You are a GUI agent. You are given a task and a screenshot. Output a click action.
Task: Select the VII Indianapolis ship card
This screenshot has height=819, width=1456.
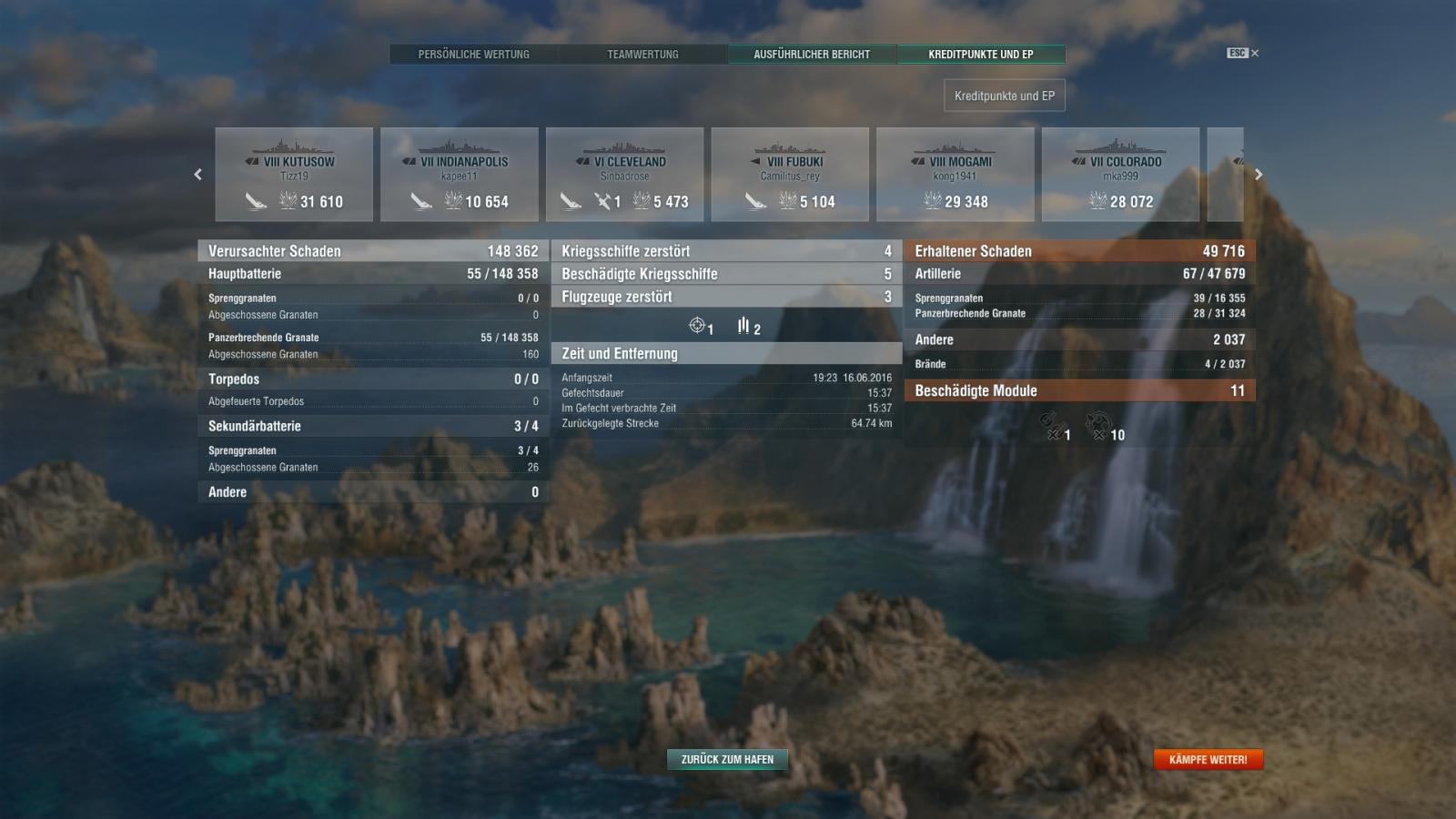click(x=460, y=175)
